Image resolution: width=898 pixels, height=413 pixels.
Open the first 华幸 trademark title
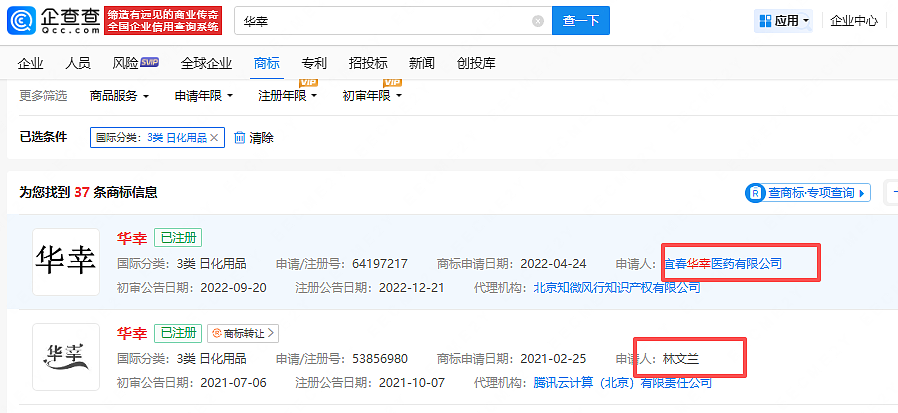coord(132,238)
